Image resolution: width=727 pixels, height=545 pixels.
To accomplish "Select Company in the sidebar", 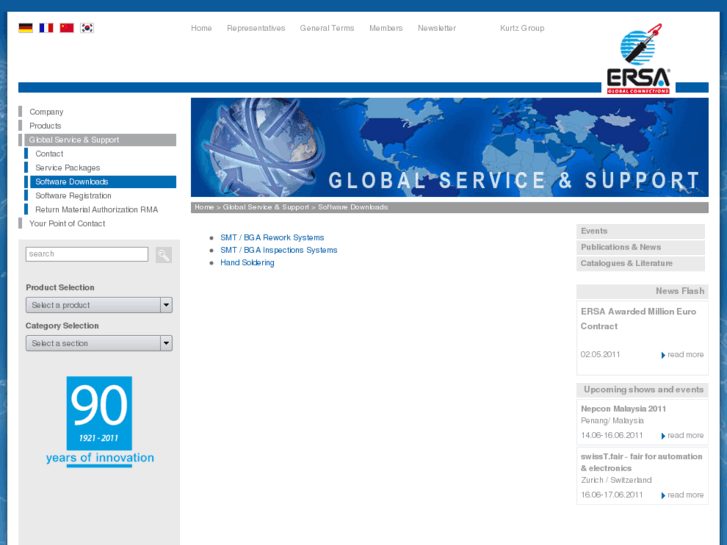I will coord(46,112).
